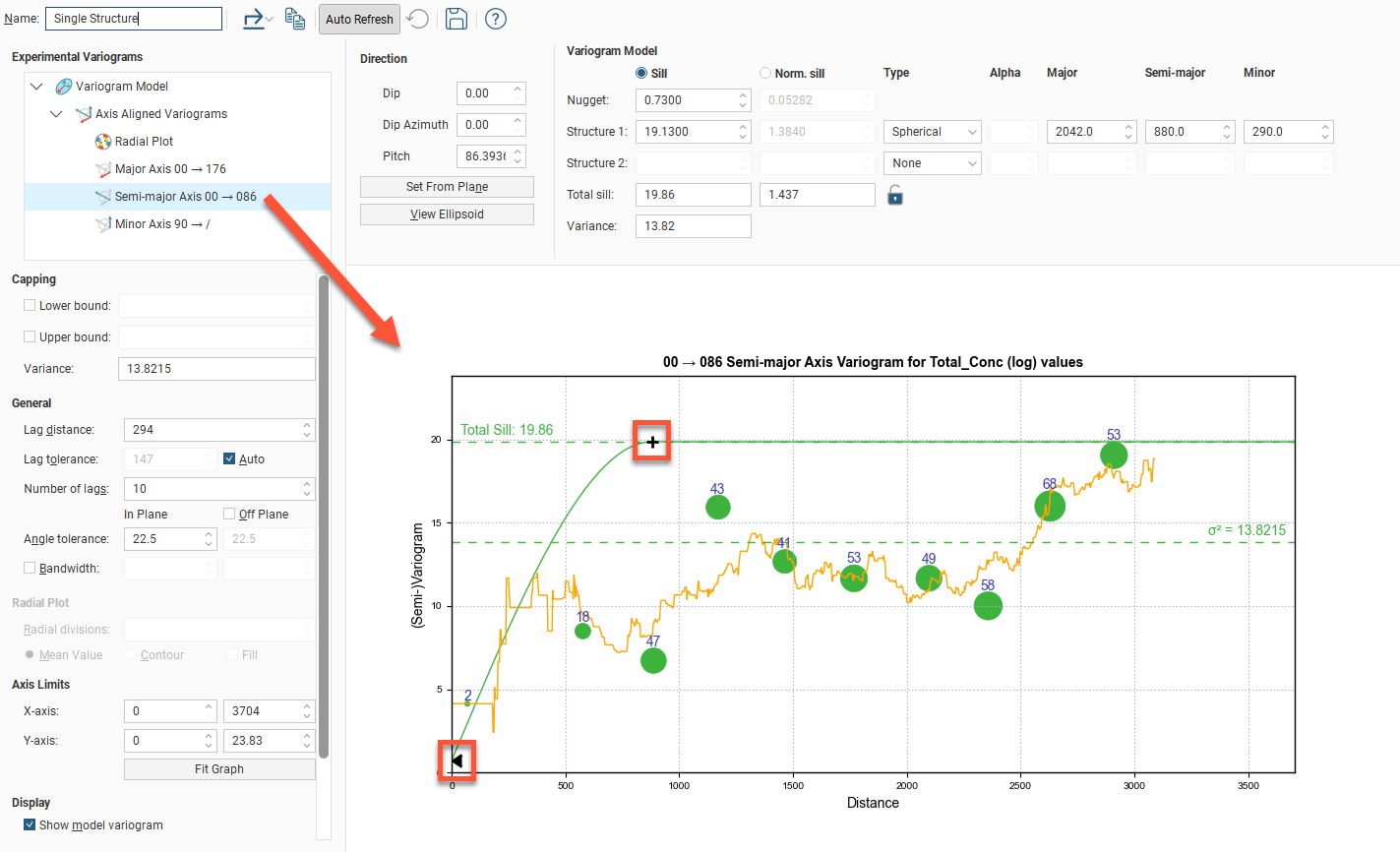Click the save disk icon
Image resolution: width=1400 pixels, height=852 pixels.
pos(456,19)
